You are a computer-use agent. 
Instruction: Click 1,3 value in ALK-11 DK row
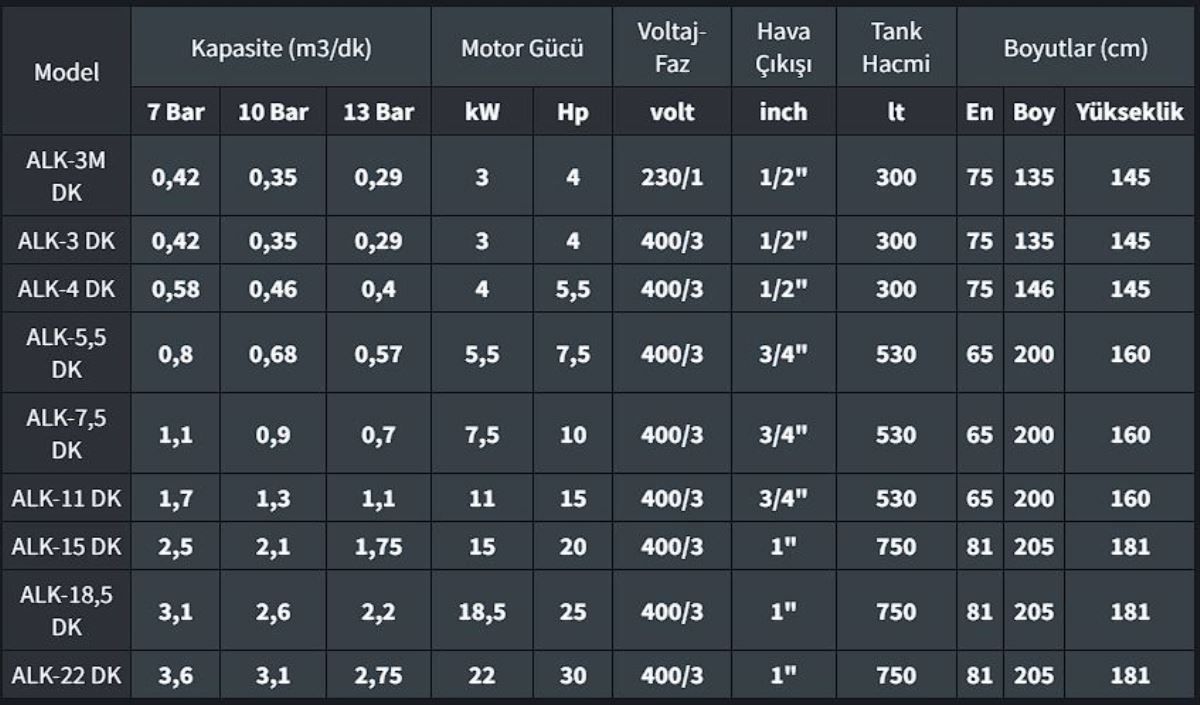272,499
